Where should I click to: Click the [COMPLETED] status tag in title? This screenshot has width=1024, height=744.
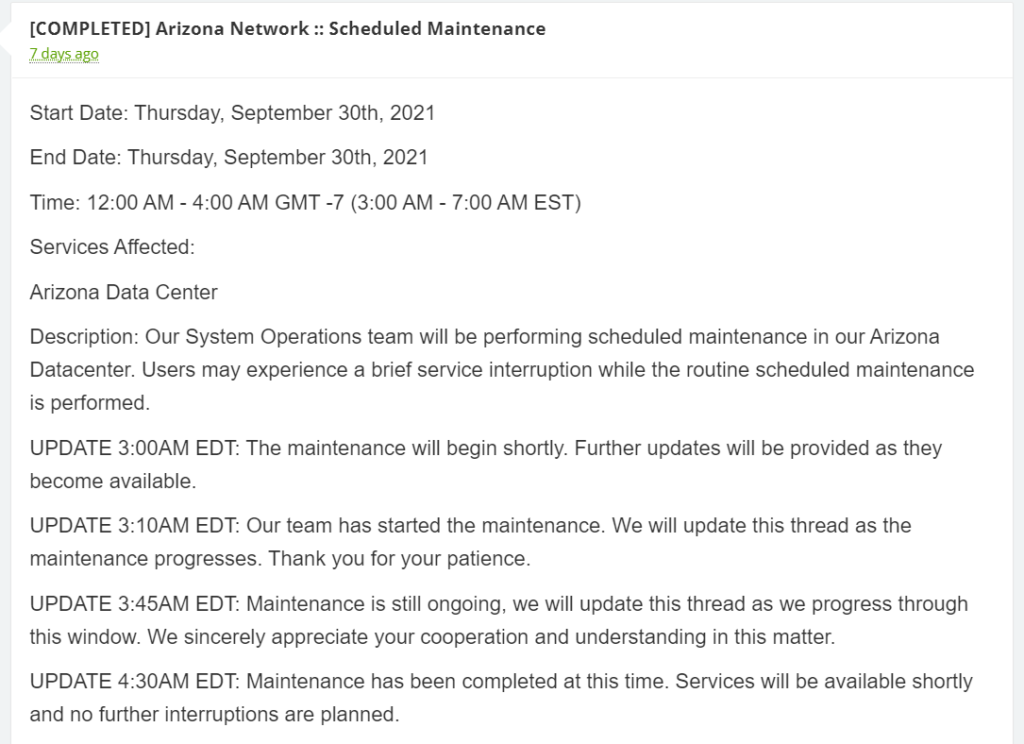point(89,29)
